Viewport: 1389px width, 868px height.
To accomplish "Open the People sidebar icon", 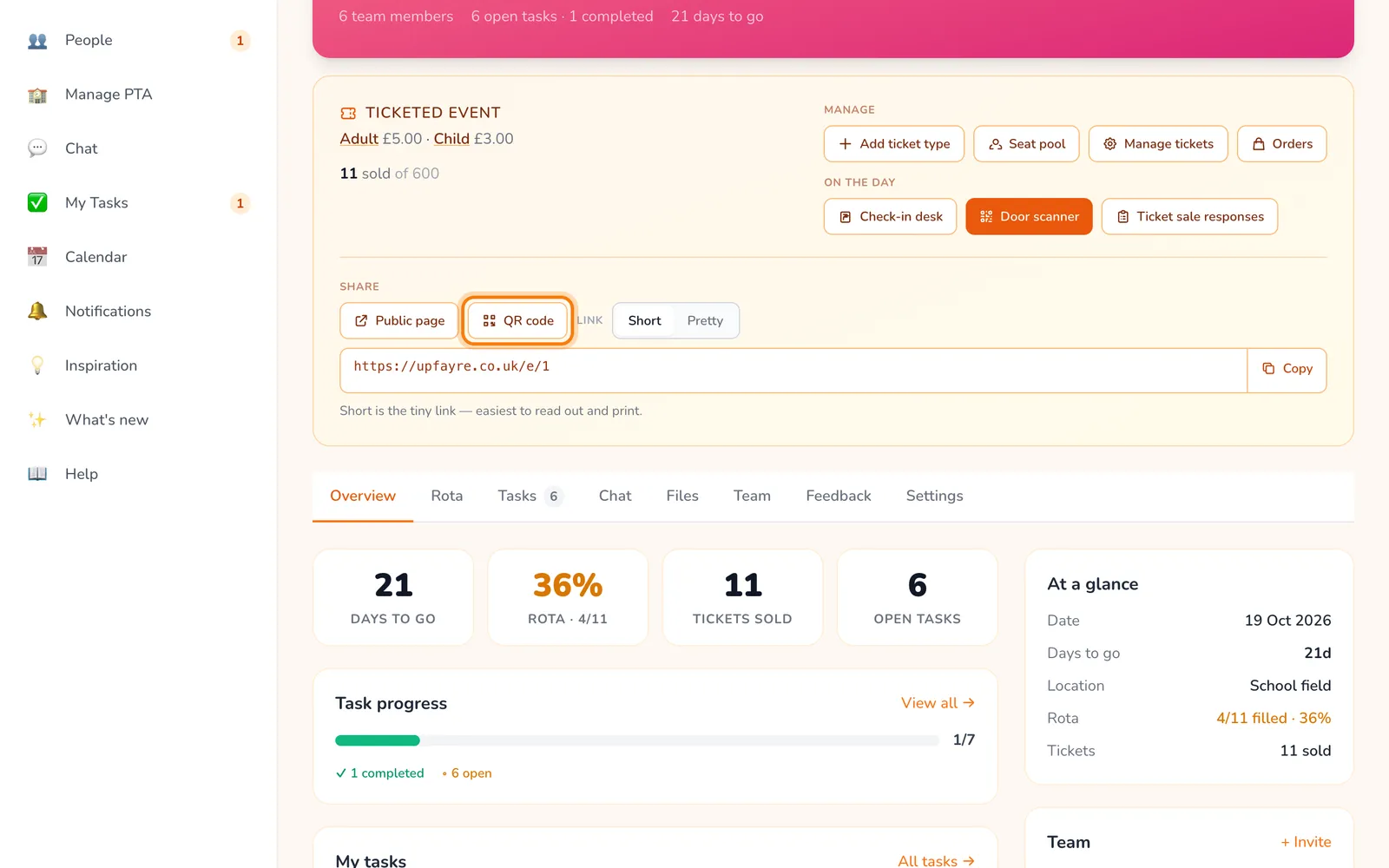I will [x=37, y=41].
